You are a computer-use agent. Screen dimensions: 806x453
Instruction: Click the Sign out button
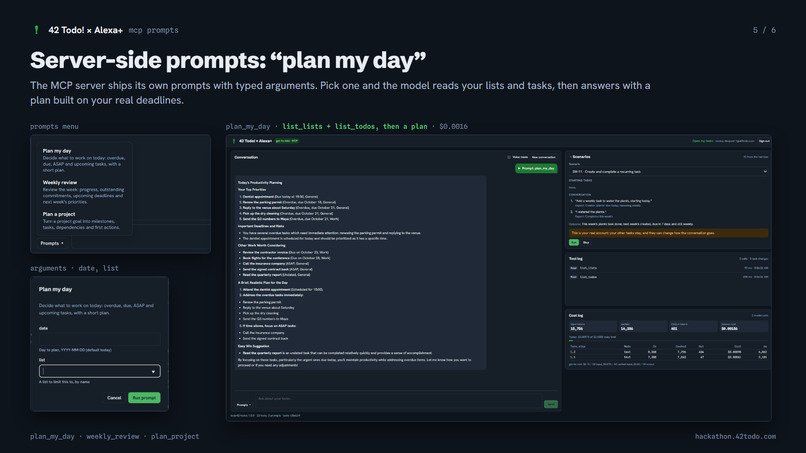click(764, 141)
